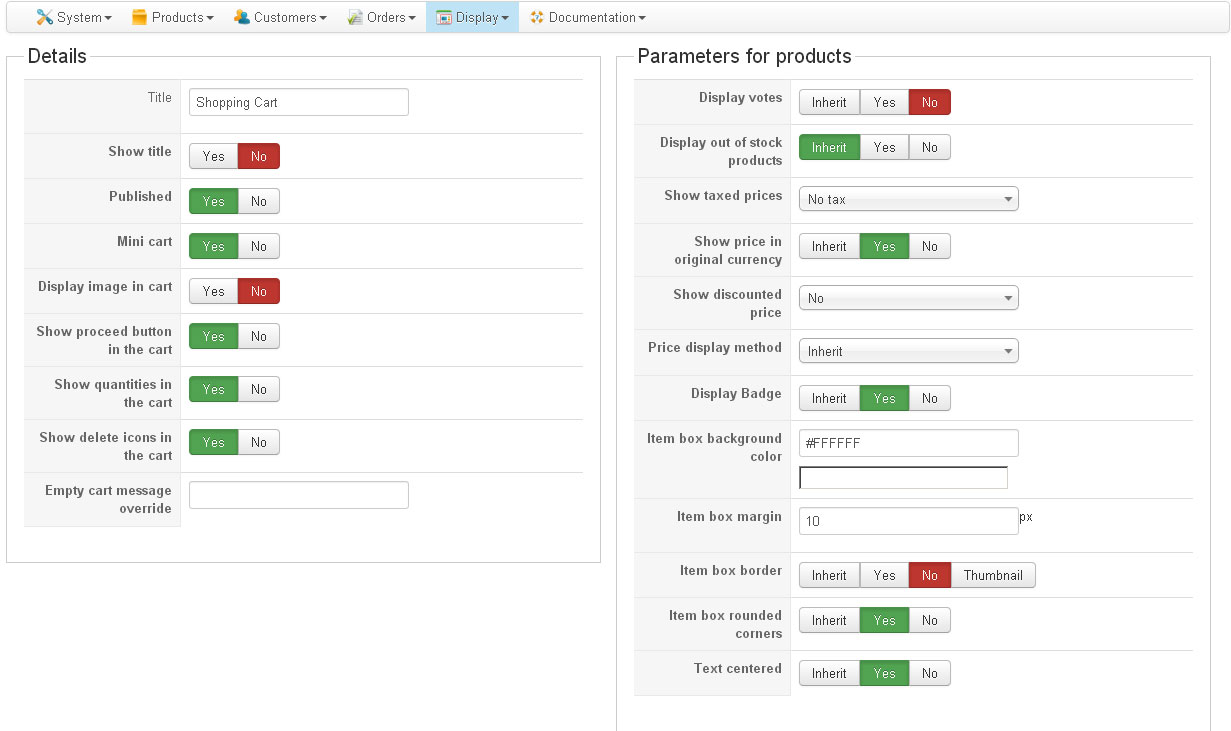1231x731 pixels.
Task: Click the System wrench icon
Action: click(44, 17)
